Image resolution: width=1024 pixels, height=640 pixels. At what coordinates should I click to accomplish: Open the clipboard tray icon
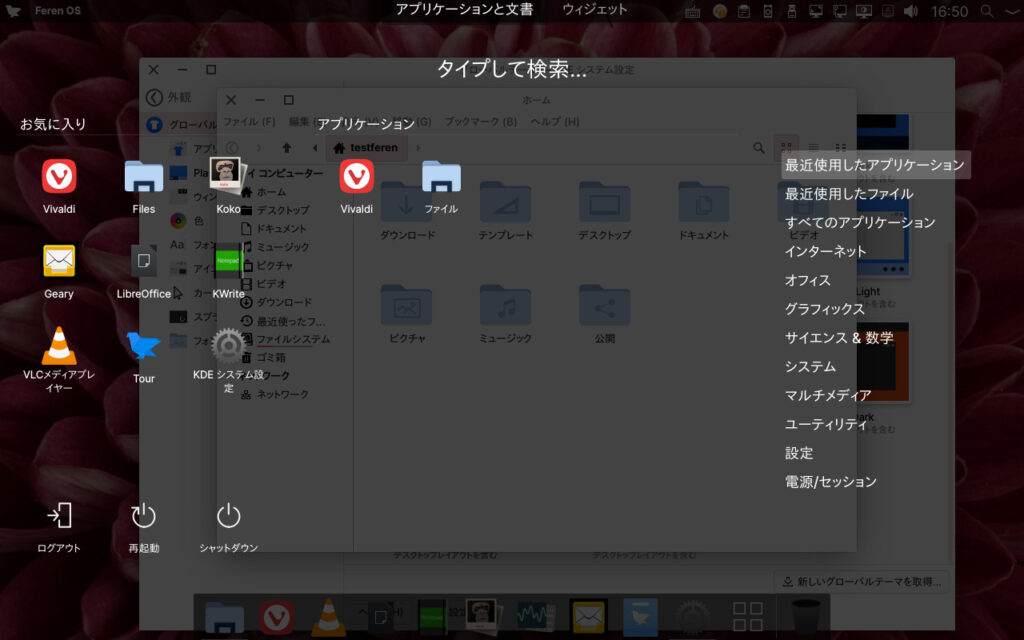[x=744, y=11]
